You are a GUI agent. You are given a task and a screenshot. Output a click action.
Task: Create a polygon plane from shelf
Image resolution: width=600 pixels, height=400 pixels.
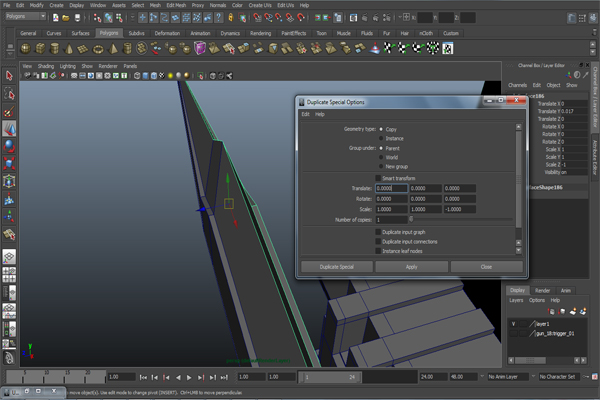coord(83,49)
